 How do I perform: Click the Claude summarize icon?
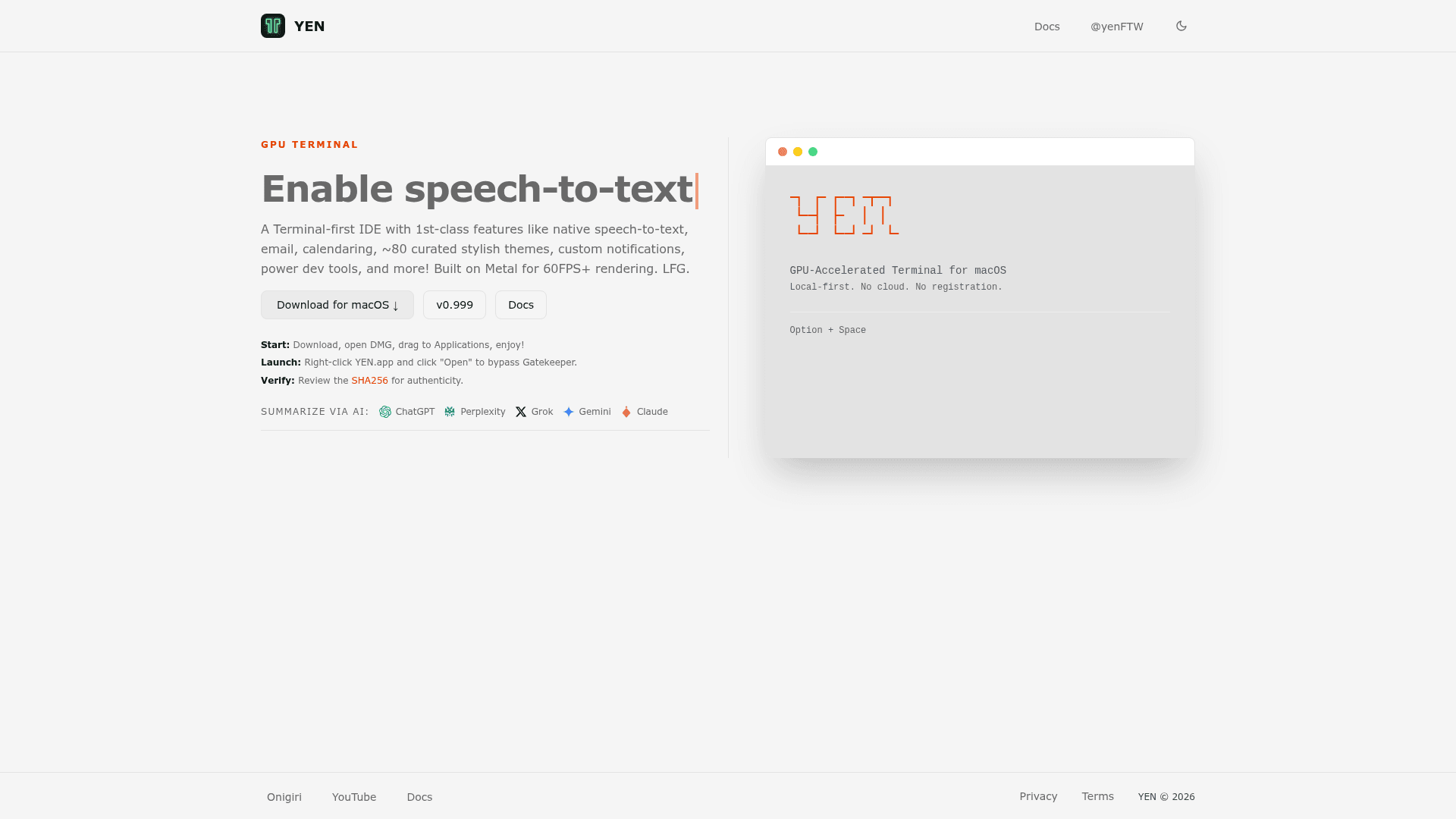pyautogui.click(x=626, y=412)
